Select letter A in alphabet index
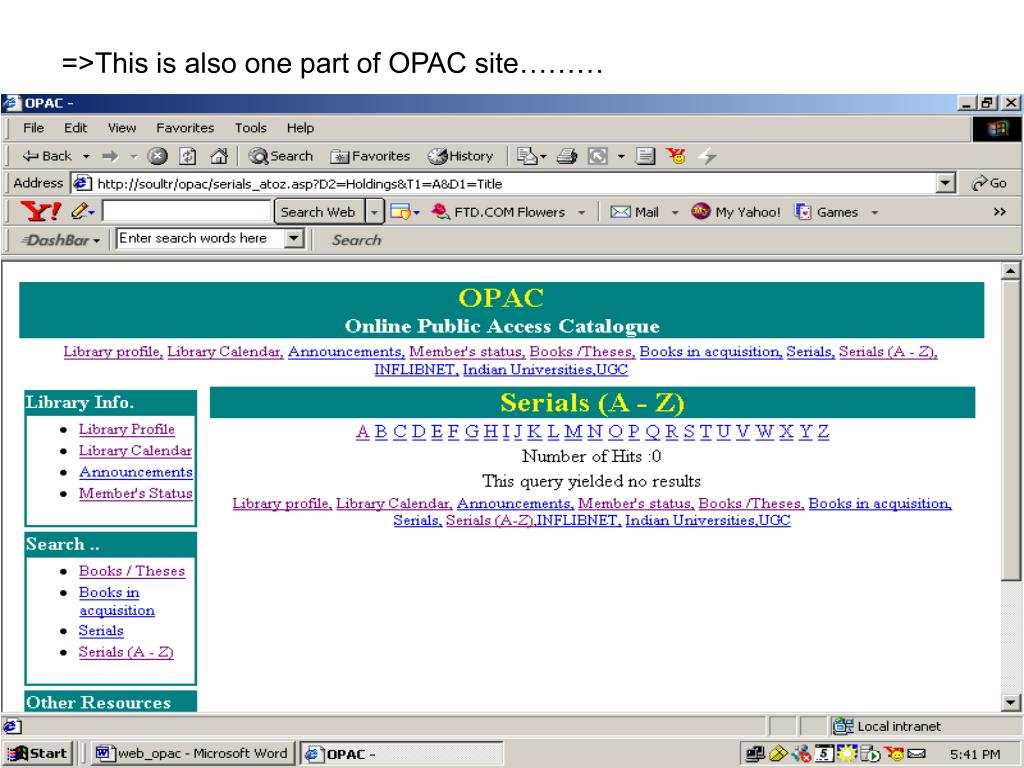The width and height of the screenshot is (1024, 768). click(363, 432)
